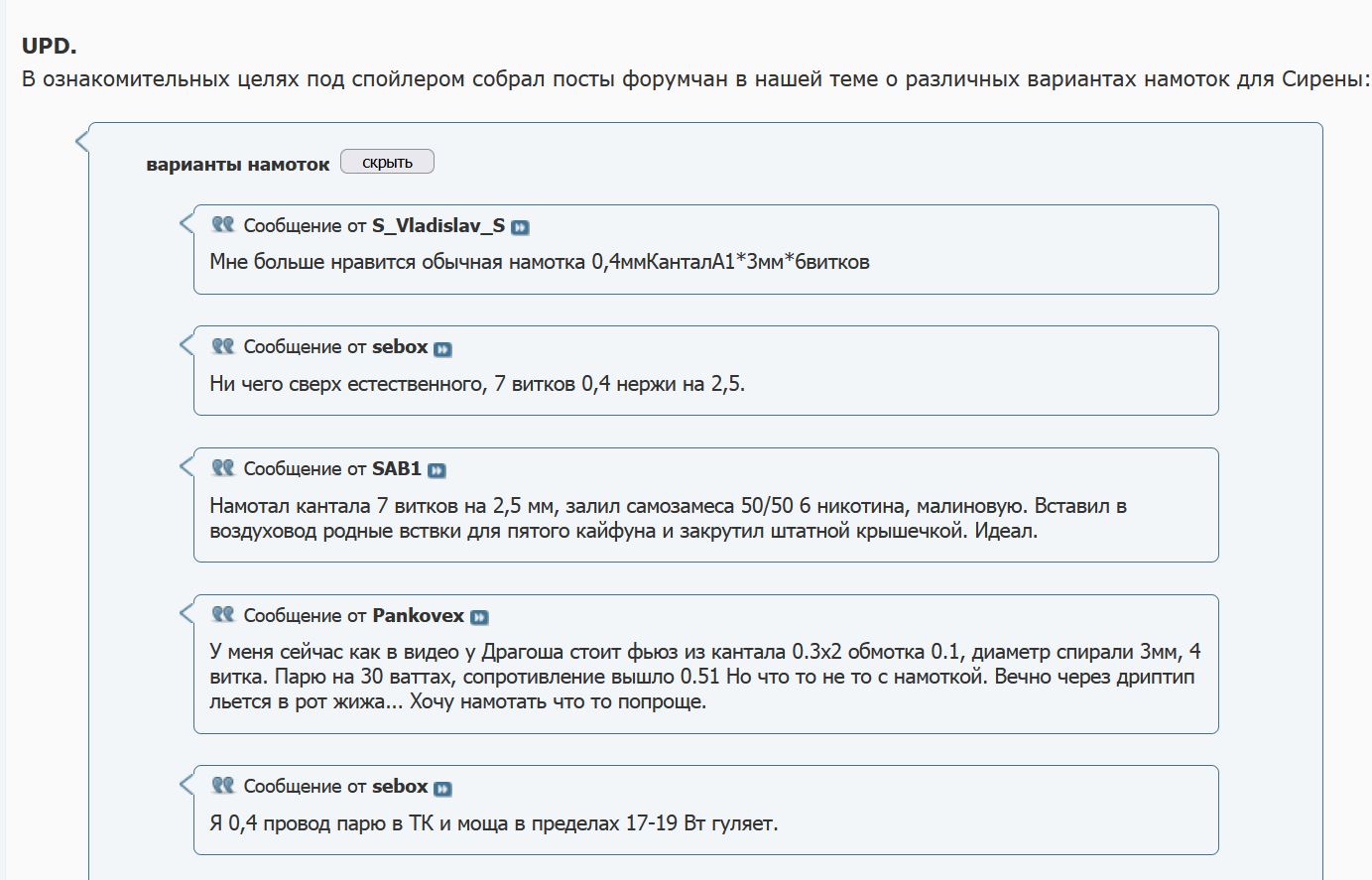Click the sebox name above 17-19 Вт text
1372x880 pixels.
tap(400, 786)
